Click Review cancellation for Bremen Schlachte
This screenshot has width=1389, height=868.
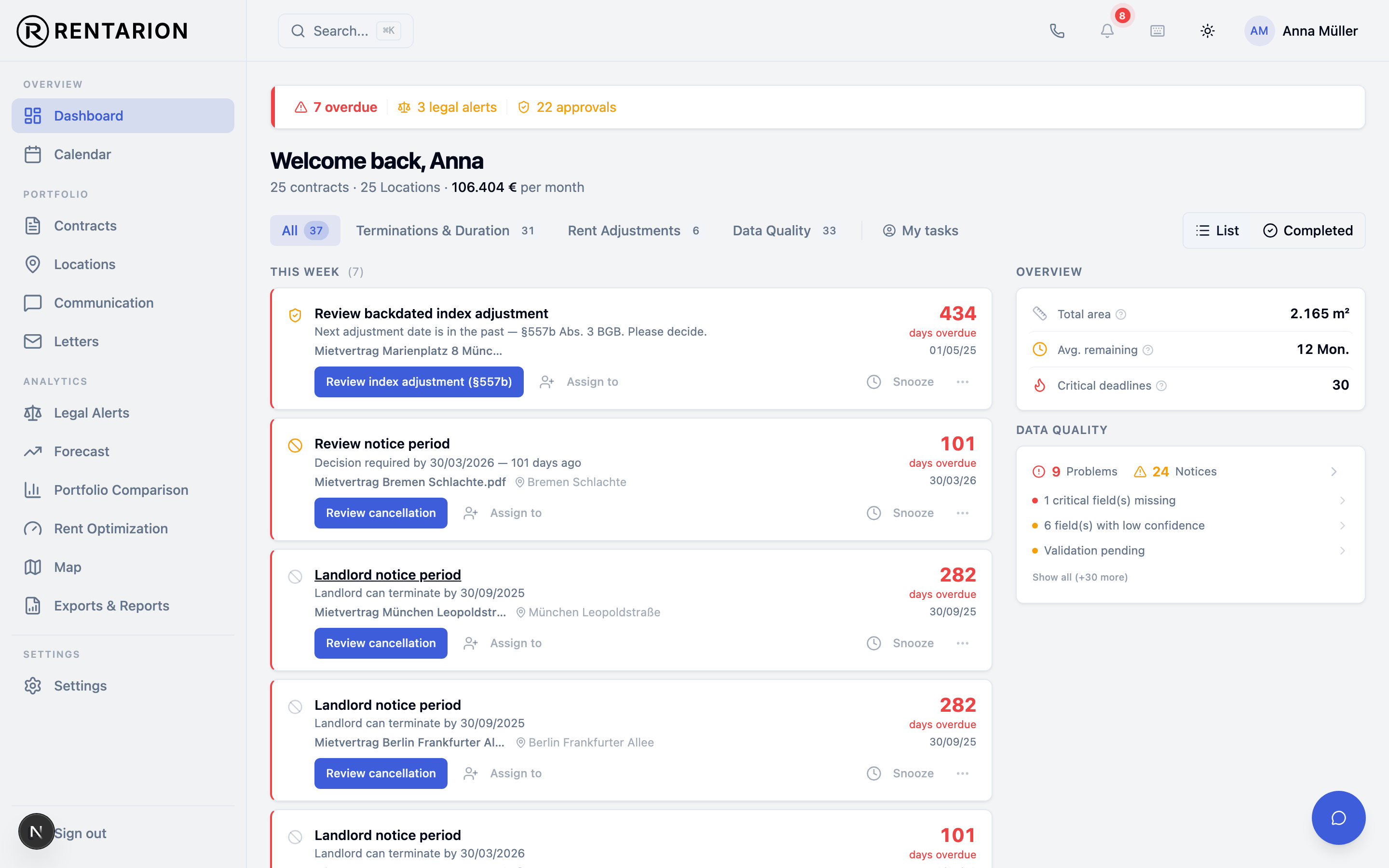click(x=381, y=513)
